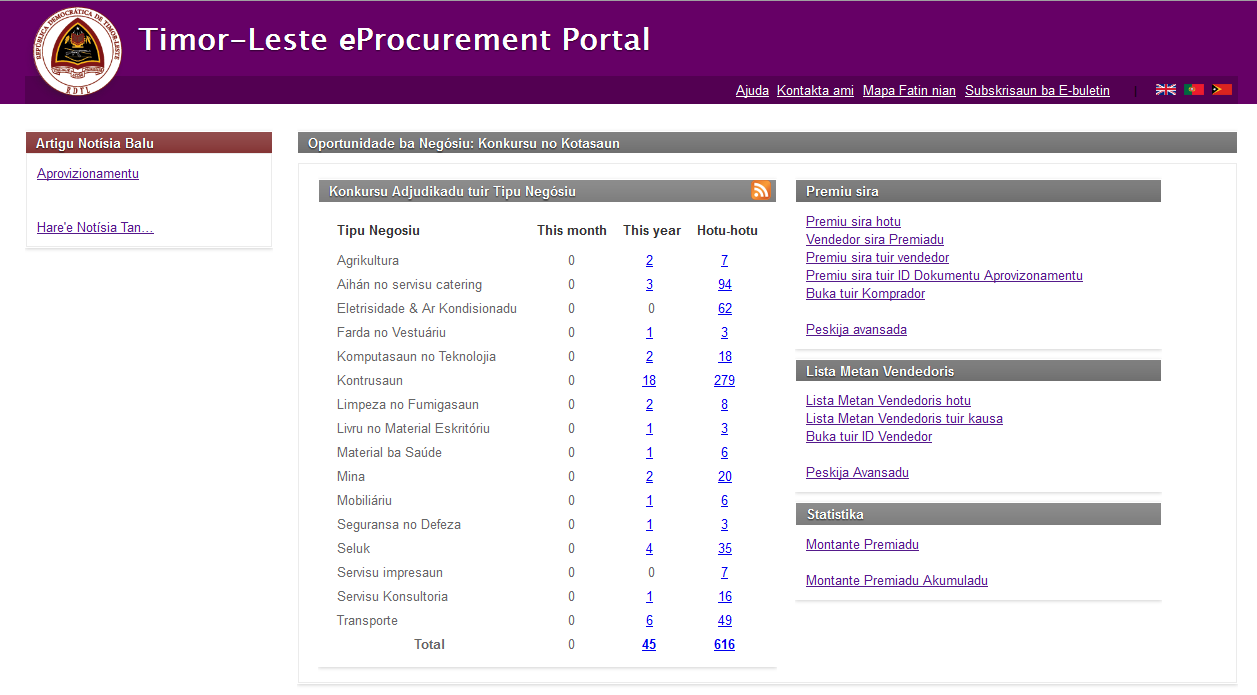Open the Ajuda help link
The width and height of the screenshot is (1257, 695).
(x=752, y=90)
